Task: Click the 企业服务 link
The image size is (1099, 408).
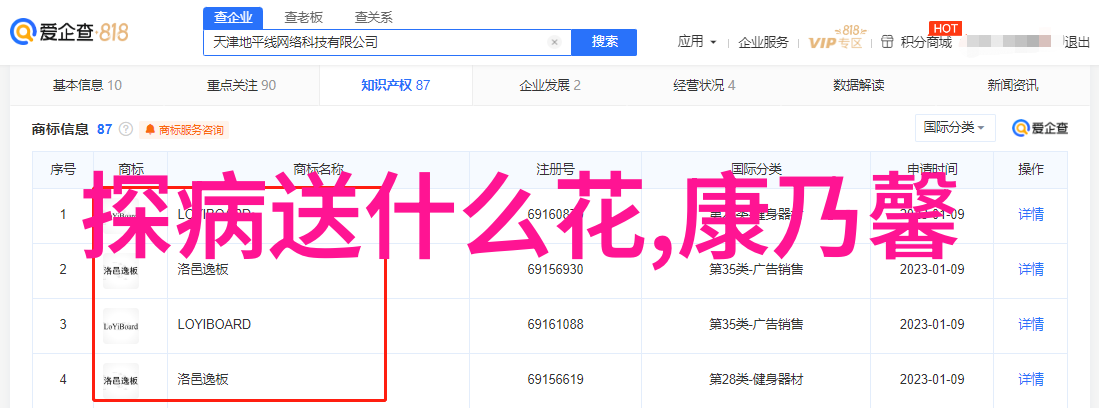Action: 763,42
